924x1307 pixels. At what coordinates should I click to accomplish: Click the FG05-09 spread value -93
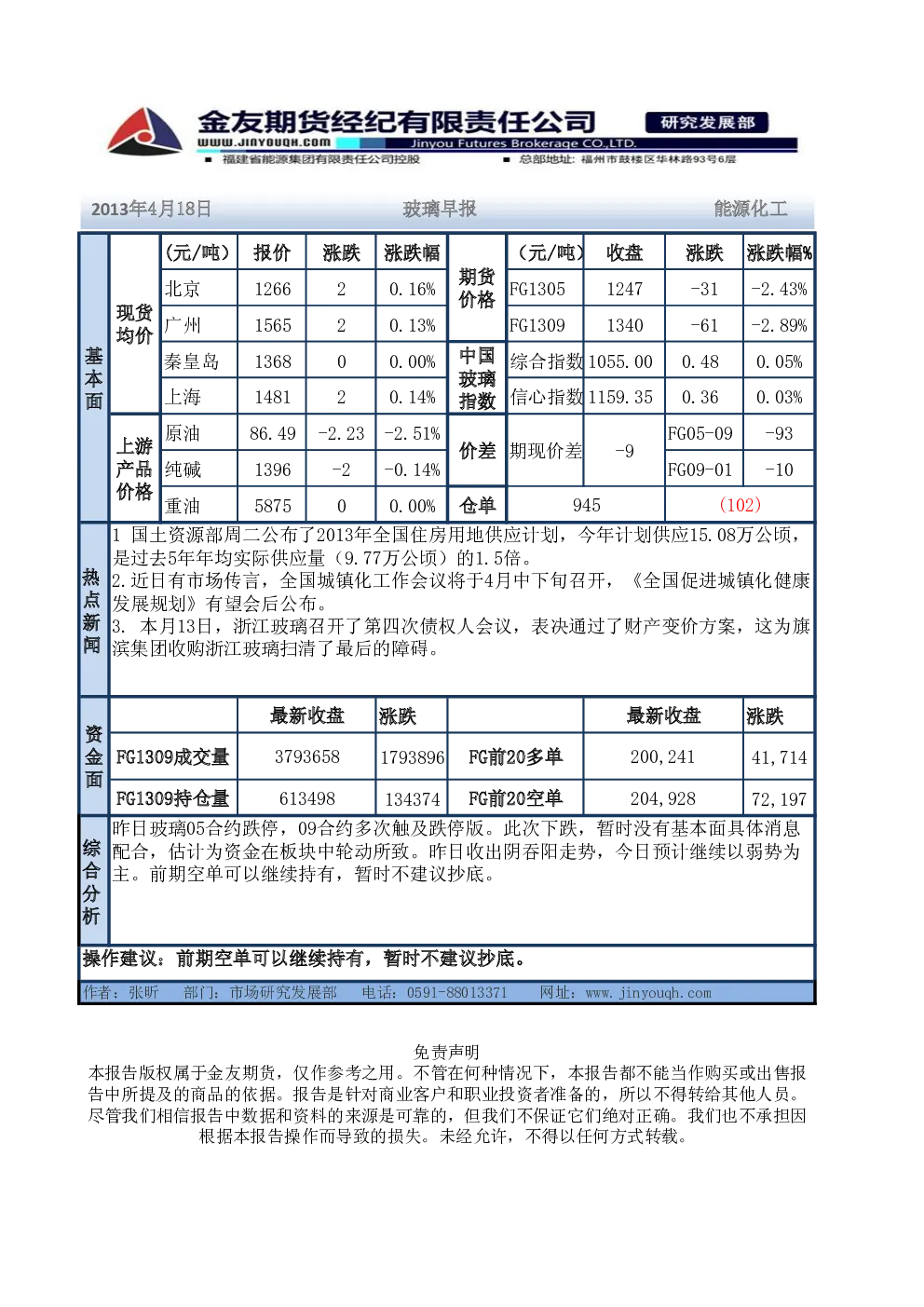[779, 433]
